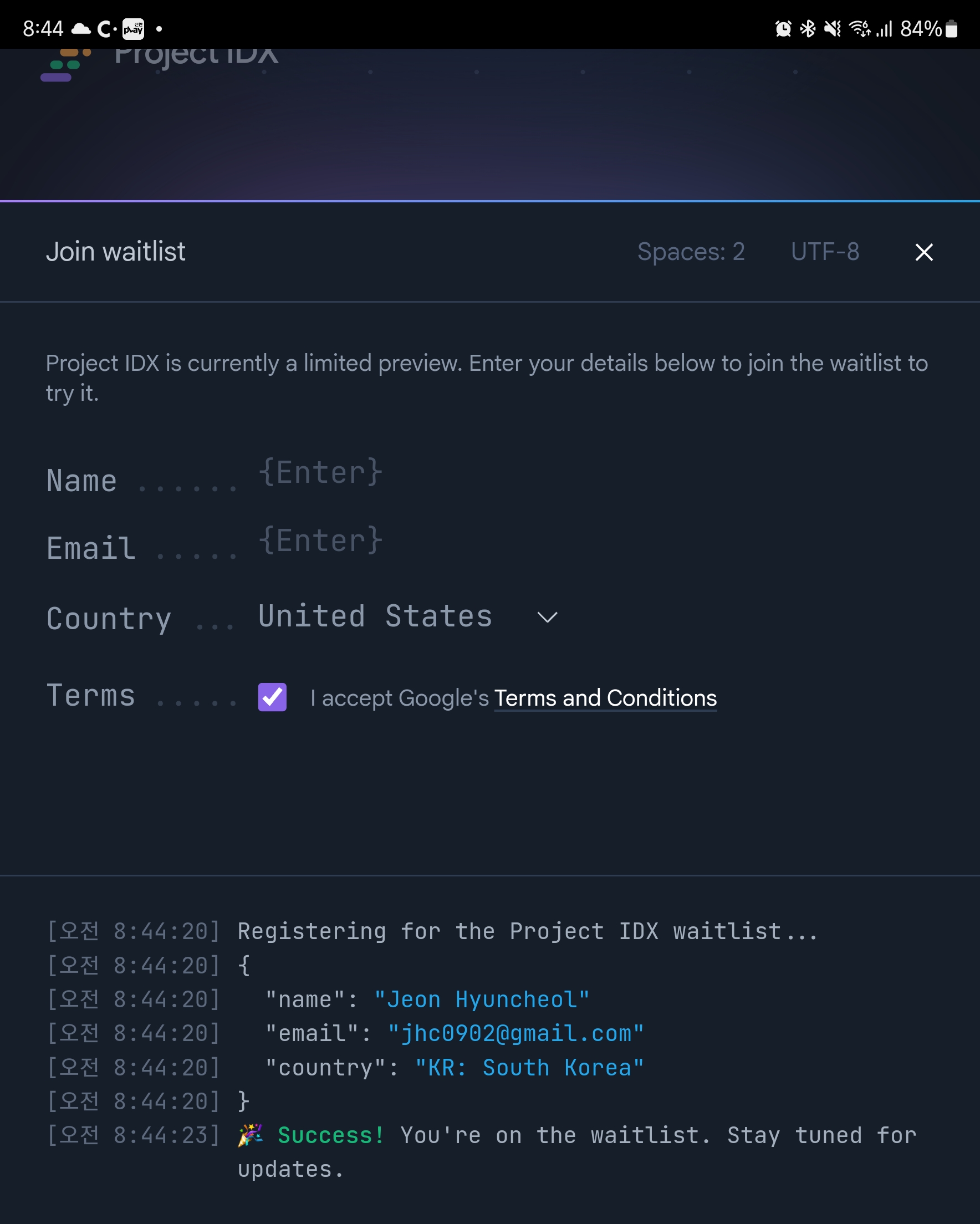
Task: Click the party popper emoji in log
Action: (250, 1135)
